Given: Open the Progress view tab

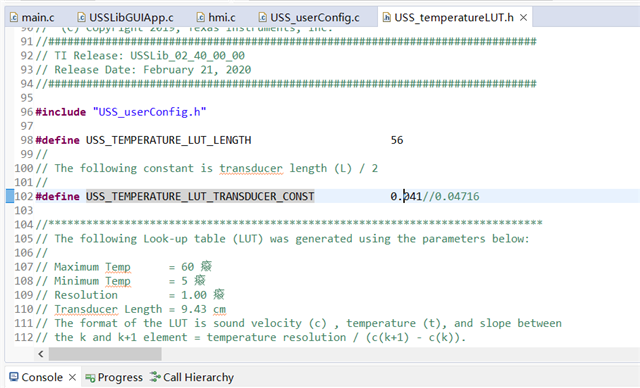Looking at the screenshot, I should coord(114,377).
